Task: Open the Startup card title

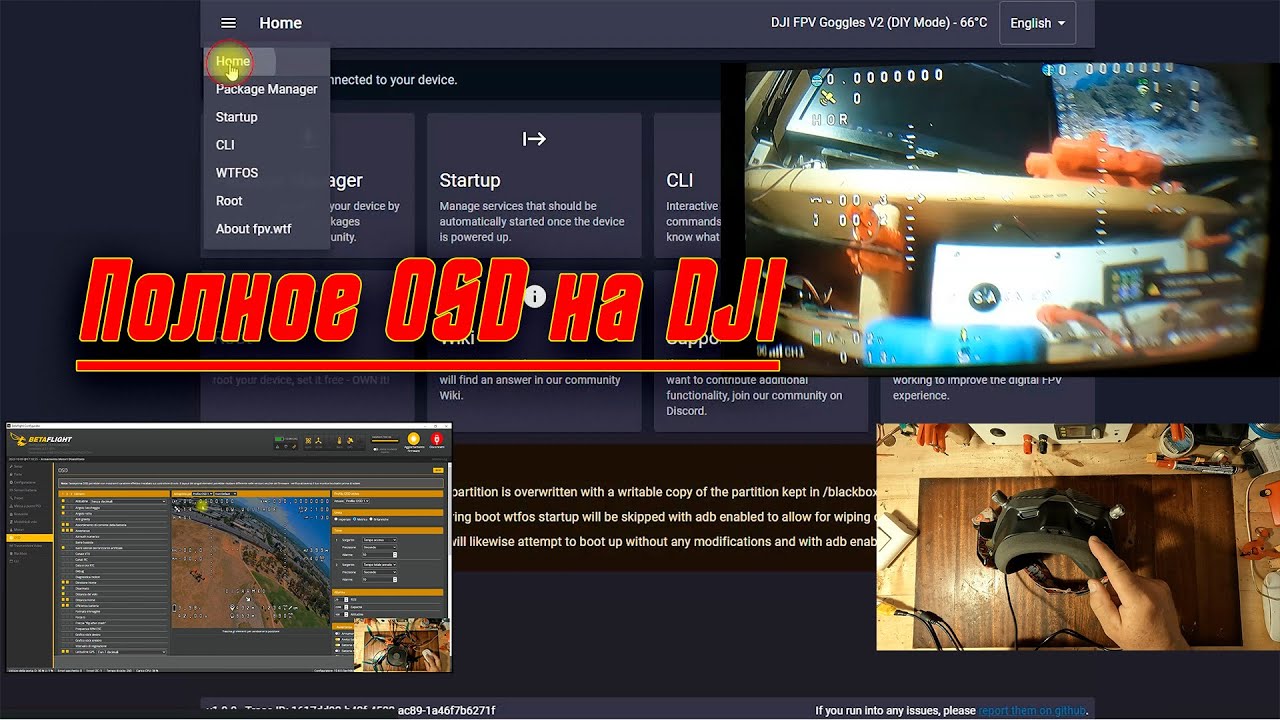Action: point(470,181)
